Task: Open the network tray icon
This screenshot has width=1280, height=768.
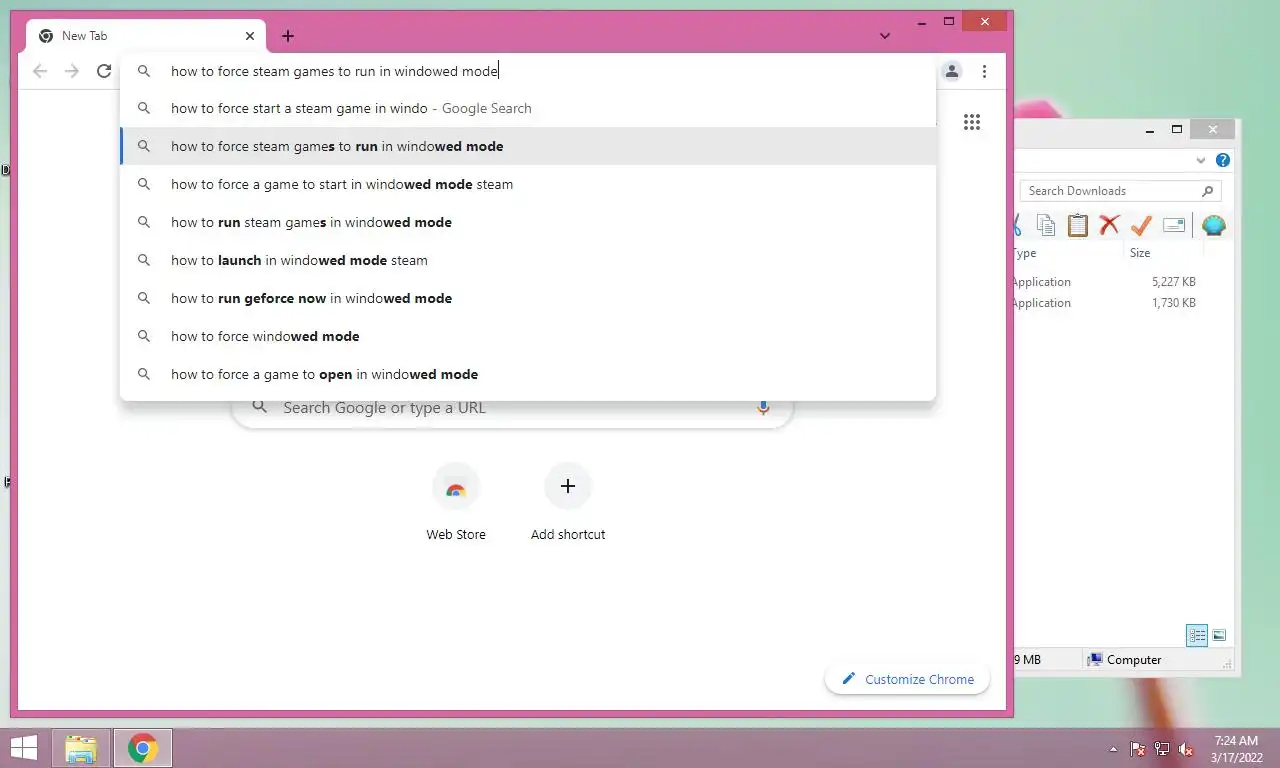Action: (x=1162, y=749)
